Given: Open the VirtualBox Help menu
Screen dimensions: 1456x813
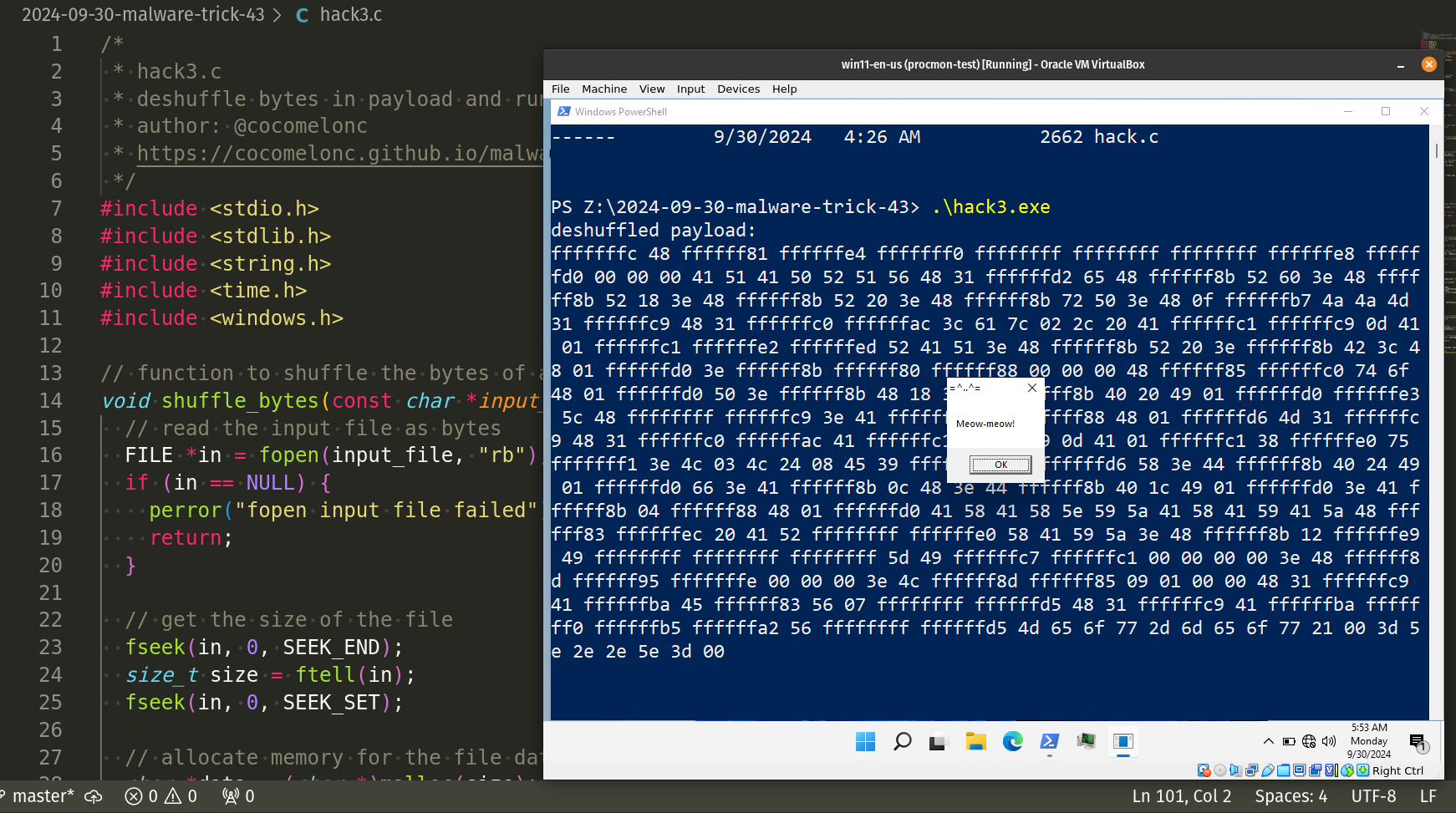Looking at the screenshot, I should [x=784, y=89].
